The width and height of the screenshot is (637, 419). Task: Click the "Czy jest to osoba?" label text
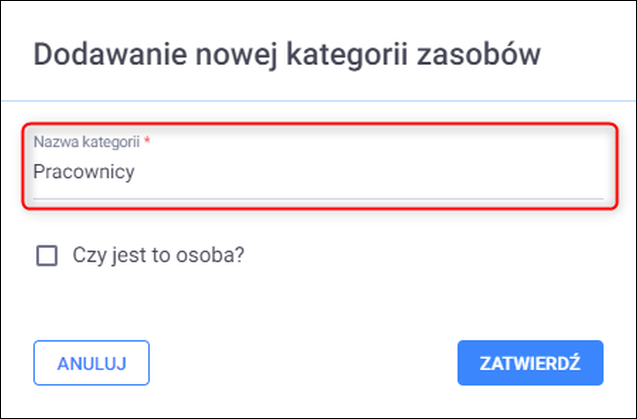159,255
